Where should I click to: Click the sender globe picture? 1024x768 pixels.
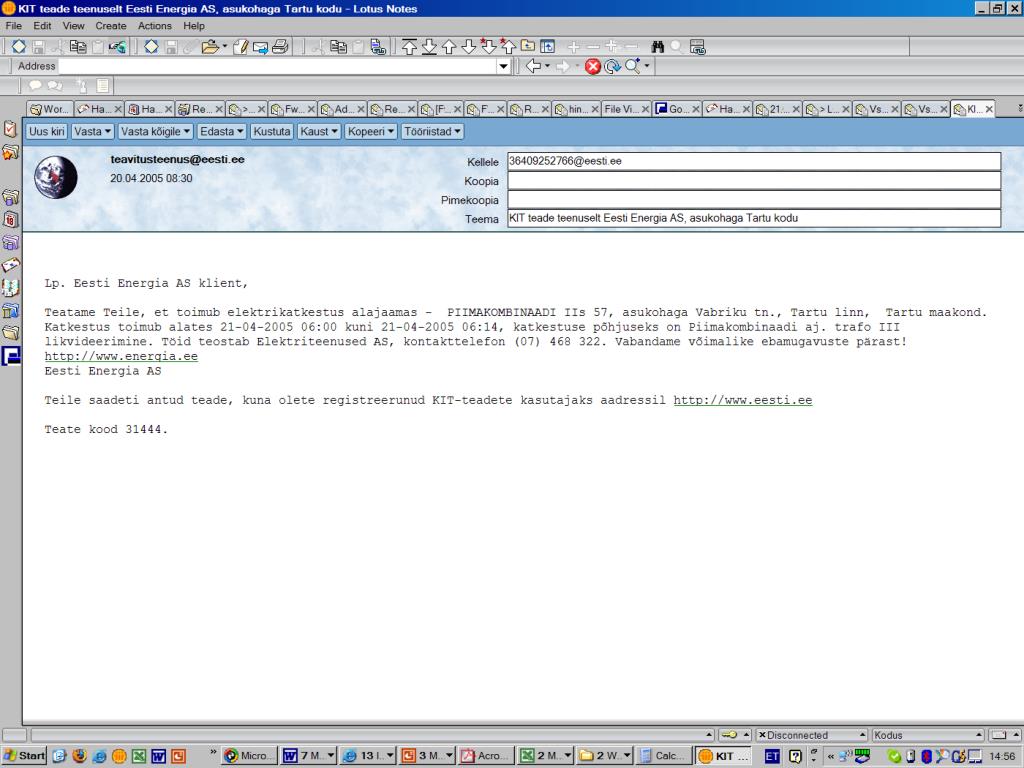[x=56, y=177]
